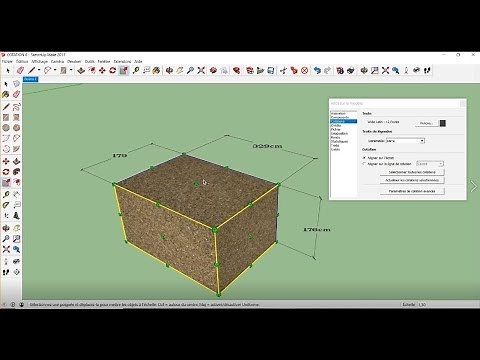
Task: Click 'Sélectionner toutes les cotations' button
Action: [x=412, y=172]
